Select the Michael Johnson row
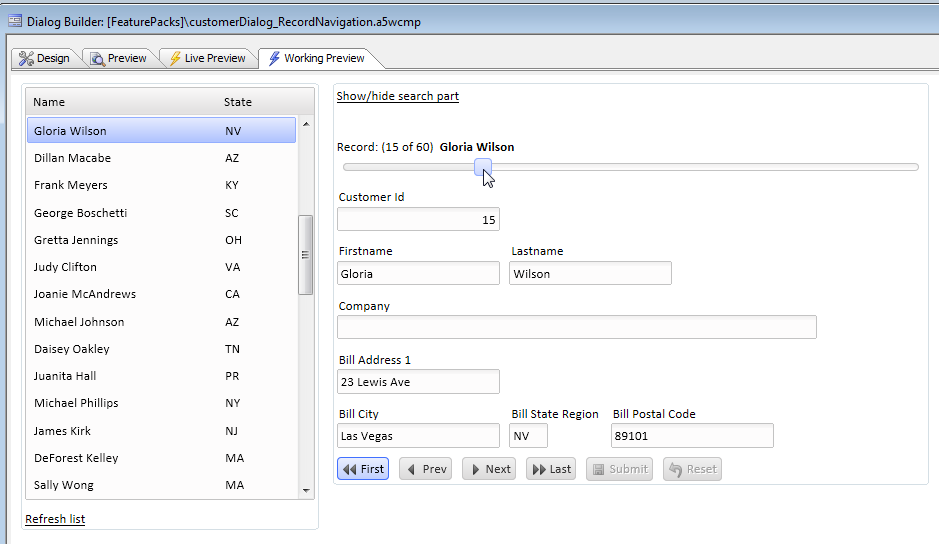The image size is (939, 544). coord(162,322)
